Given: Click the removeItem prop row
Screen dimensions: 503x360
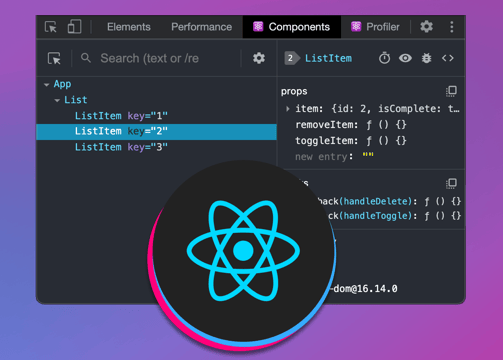Looking at the screenshot, I should pyautogui.click(x=351, y=125).
